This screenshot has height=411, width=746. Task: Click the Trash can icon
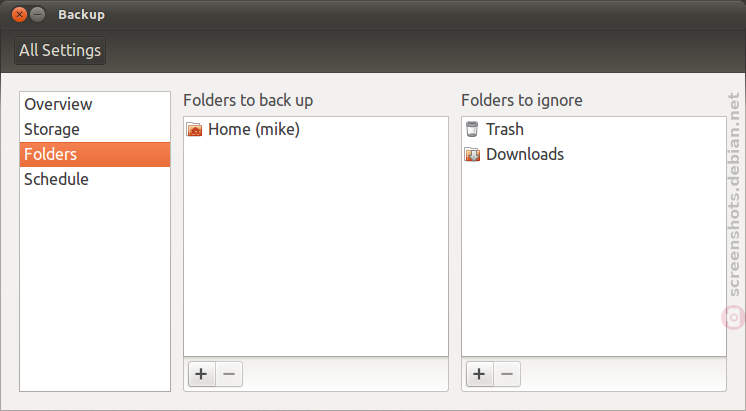472,129
